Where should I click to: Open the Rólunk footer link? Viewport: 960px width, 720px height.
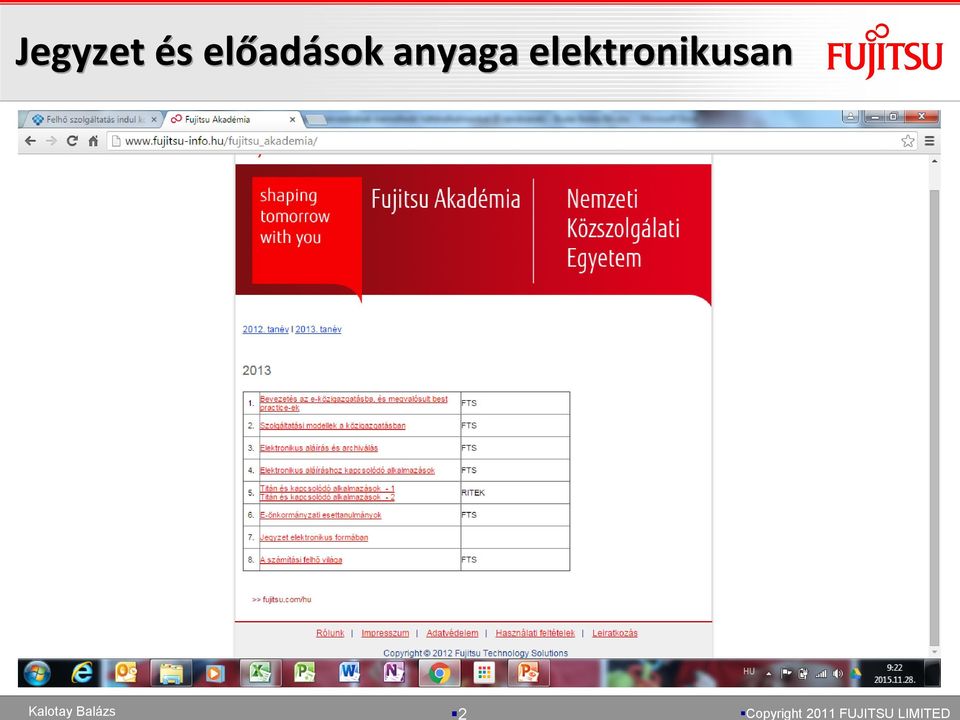tap(330, 633)
